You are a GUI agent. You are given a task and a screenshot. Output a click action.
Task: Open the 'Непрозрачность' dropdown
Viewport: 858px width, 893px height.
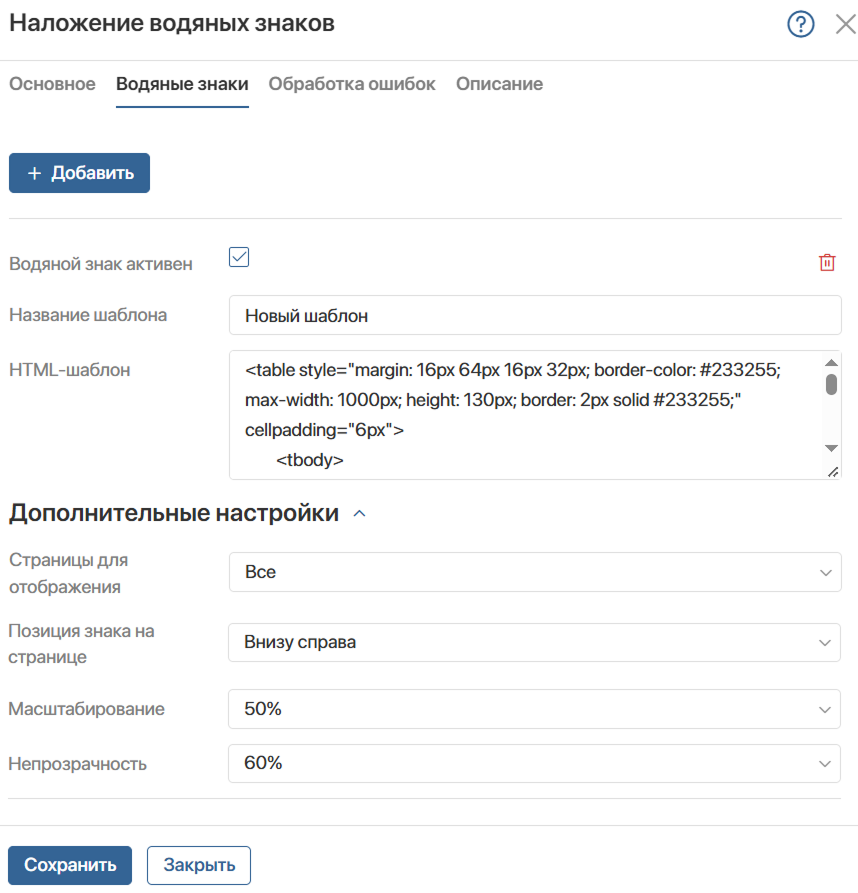(535, 763)
